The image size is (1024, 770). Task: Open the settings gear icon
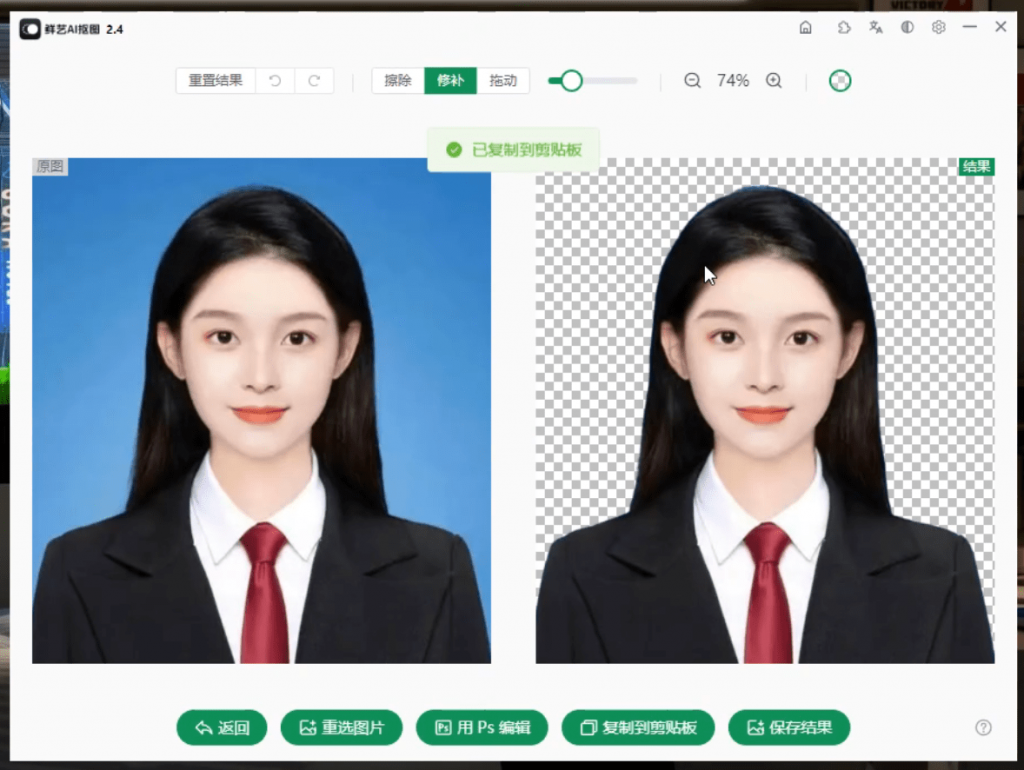click(x=938, y=27)
